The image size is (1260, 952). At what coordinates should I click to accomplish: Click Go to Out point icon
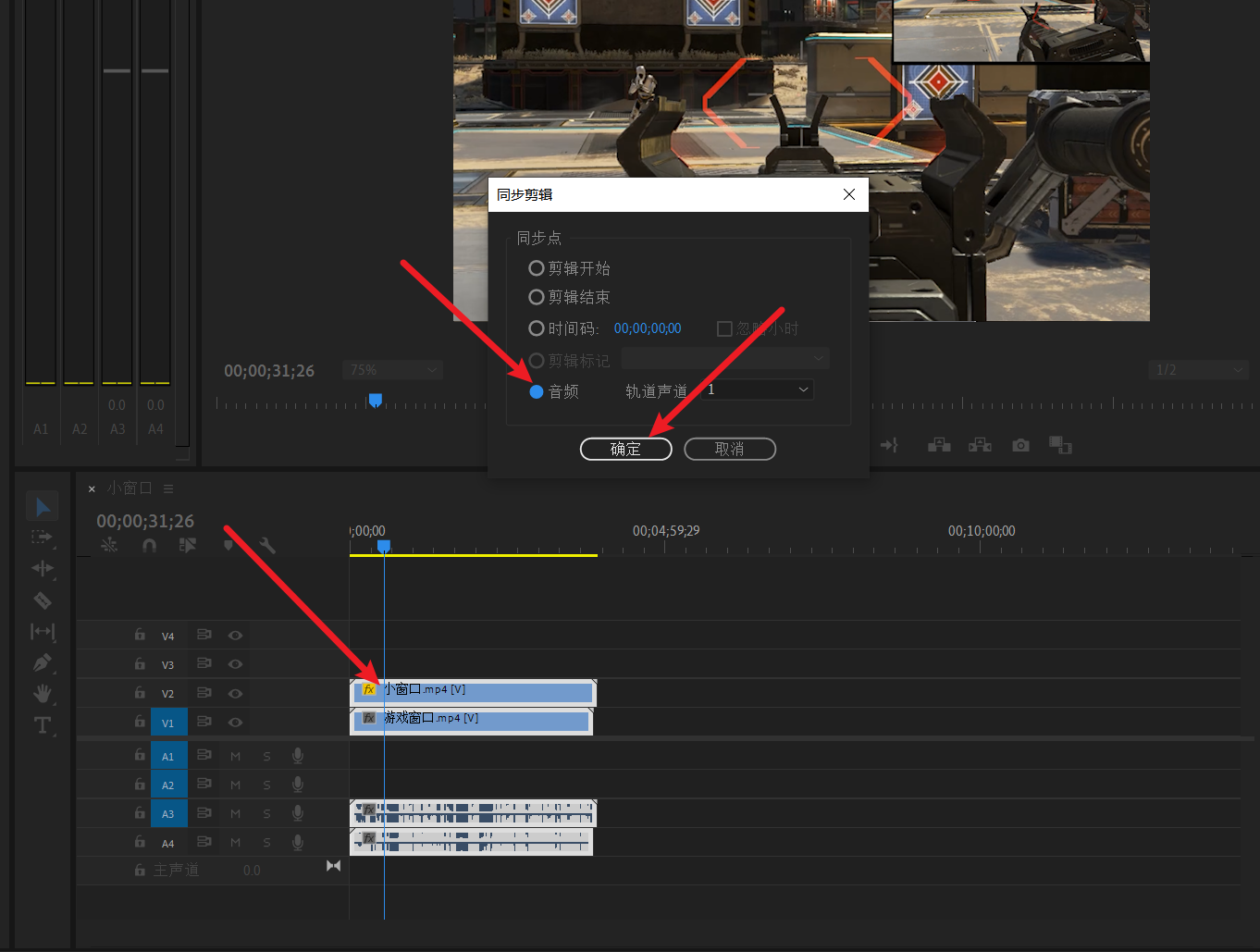[x=889, y=445]
